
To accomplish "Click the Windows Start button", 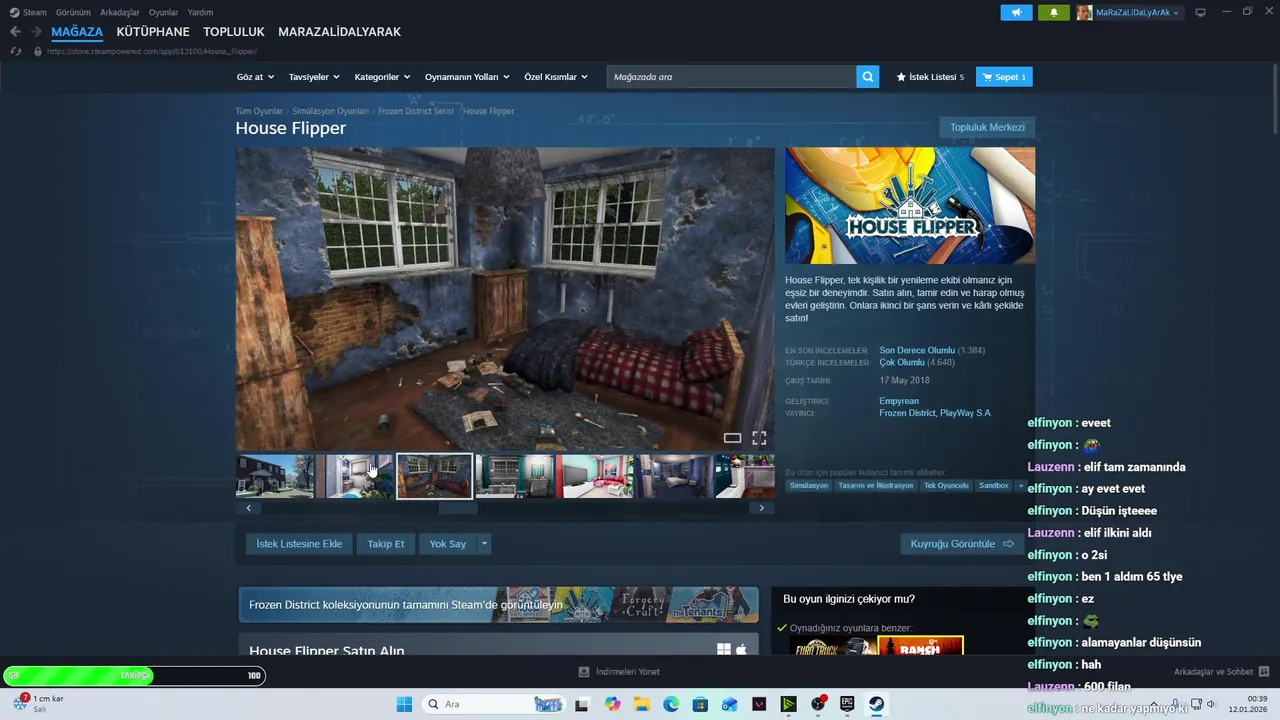I will 404,704.
